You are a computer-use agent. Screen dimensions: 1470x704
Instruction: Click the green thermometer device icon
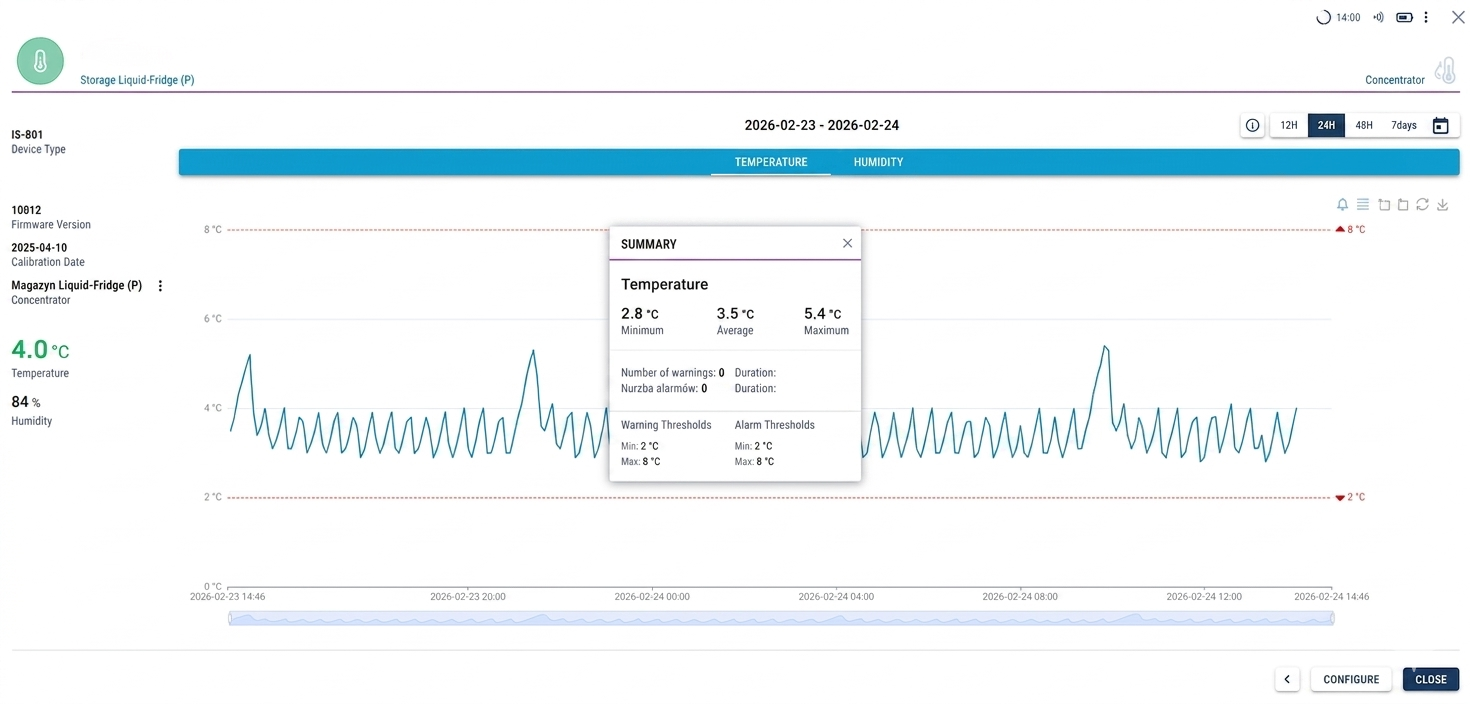tap(40, 61)
